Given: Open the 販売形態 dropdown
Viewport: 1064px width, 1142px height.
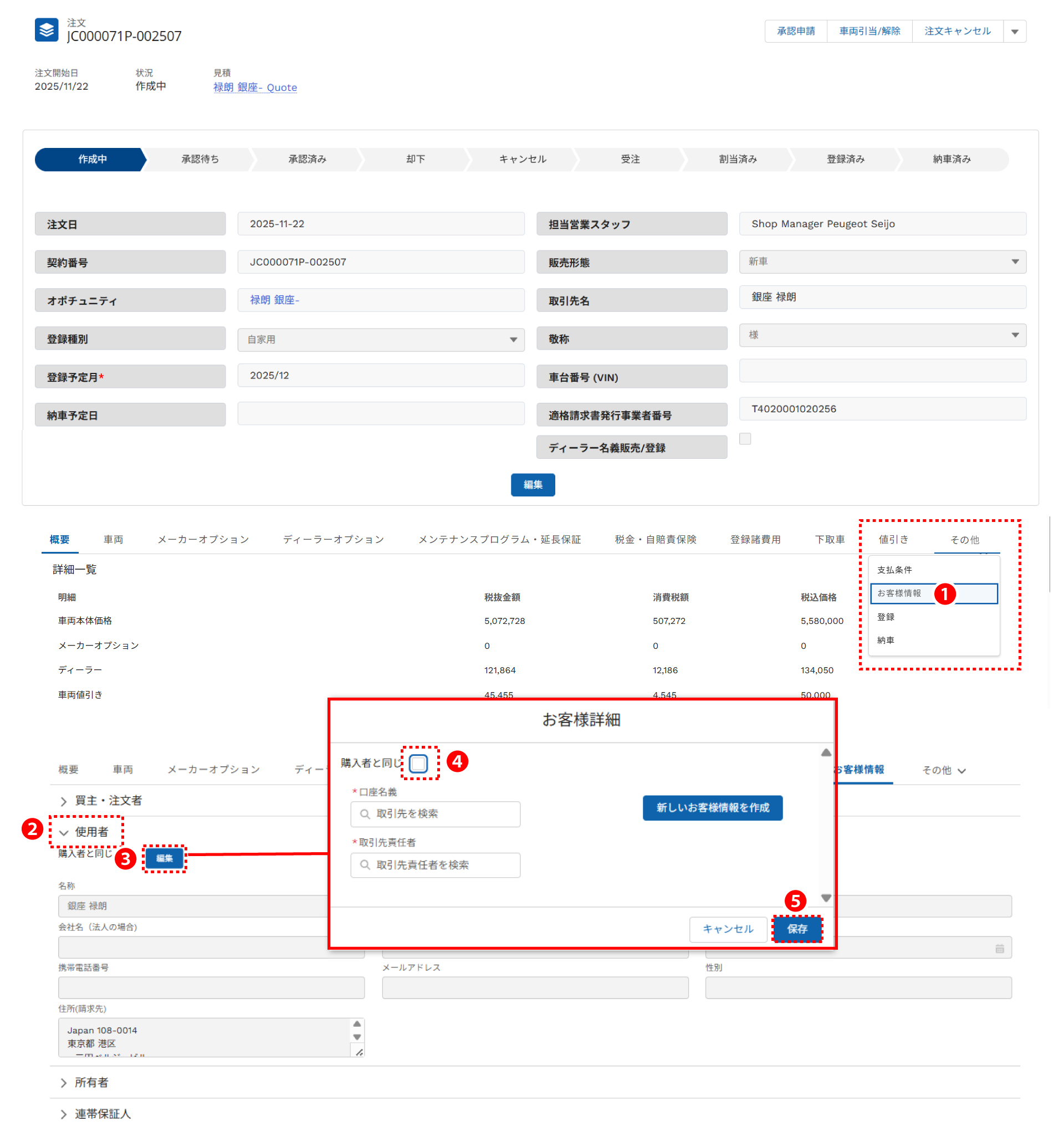Looking at the screenshot, I should (882, 262).
